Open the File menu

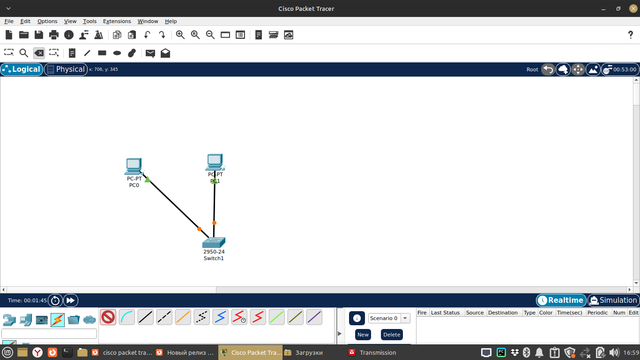point(9,21)
